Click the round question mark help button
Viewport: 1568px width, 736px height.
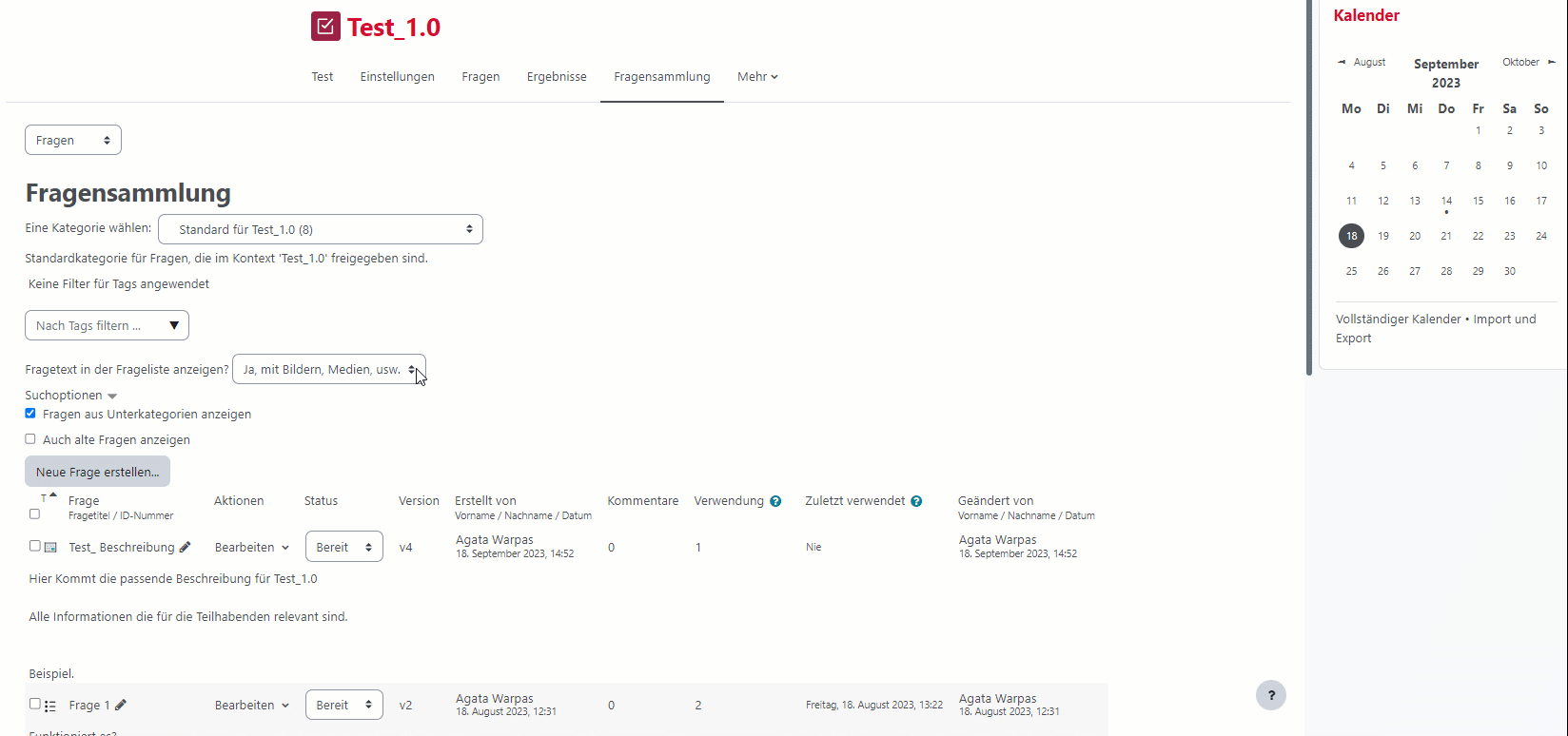tap(1270, 694)
